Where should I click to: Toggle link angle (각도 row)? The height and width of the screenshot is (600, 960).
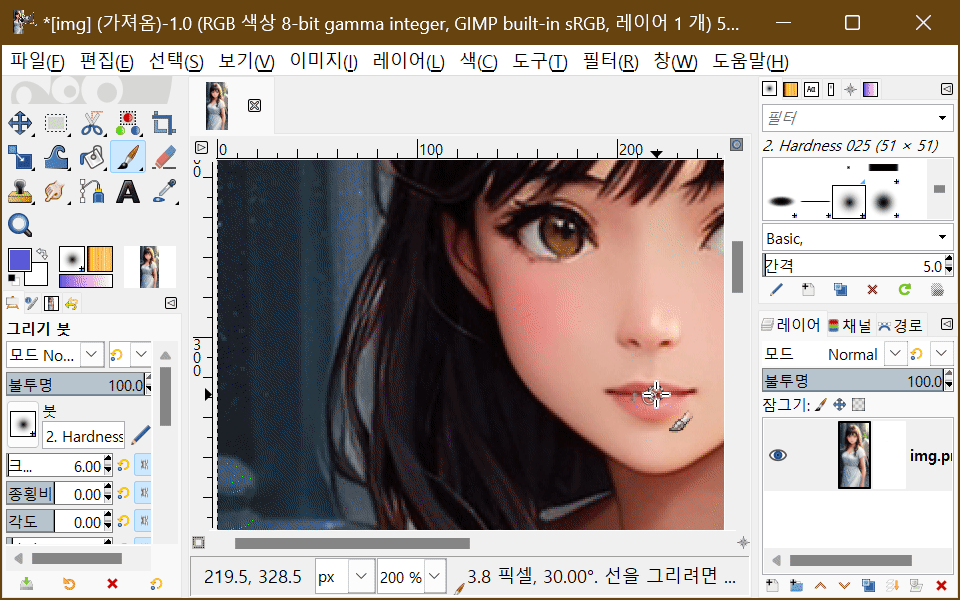(x=144, y=522)
